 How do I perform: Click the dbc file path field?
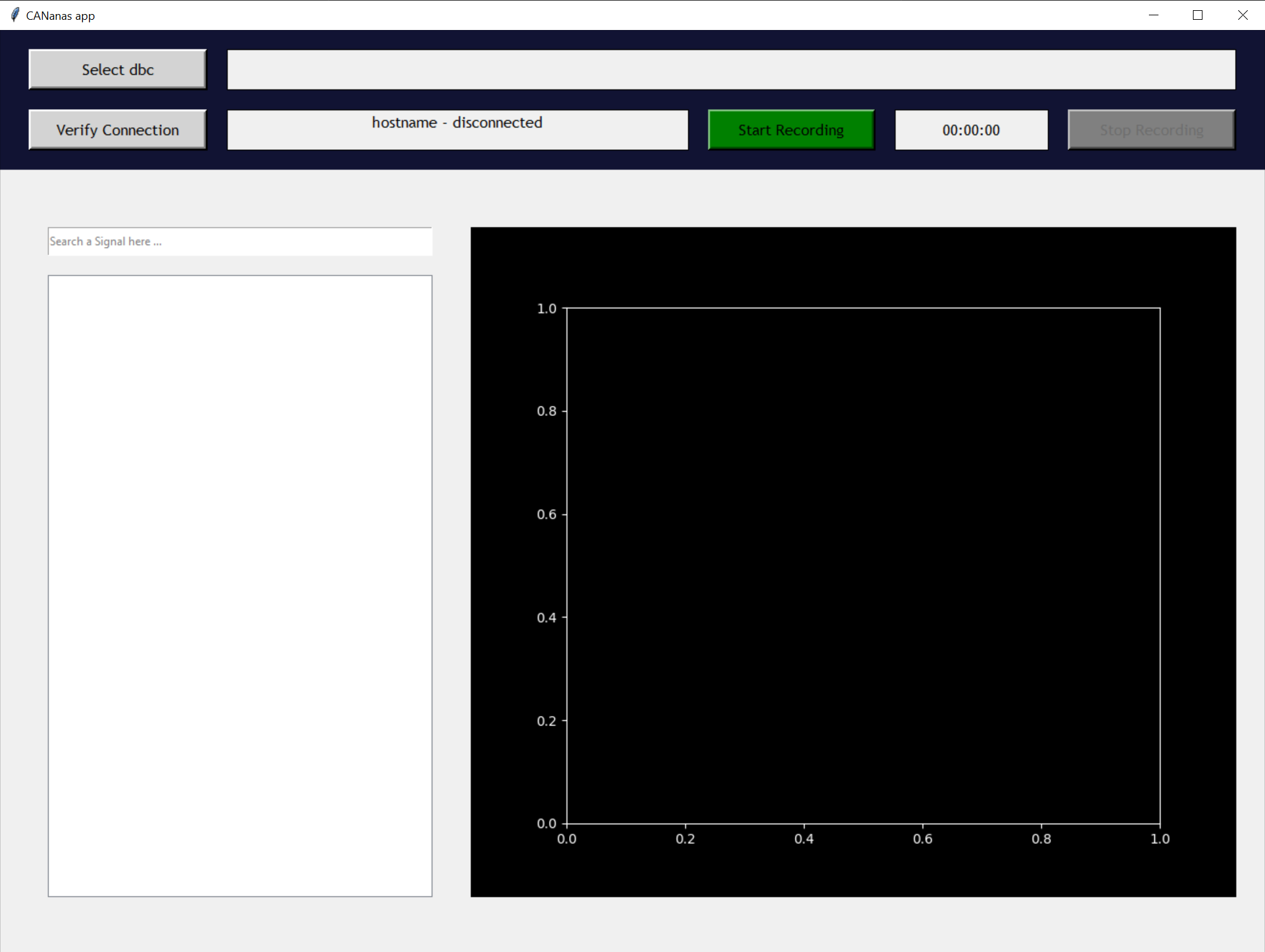[x=731, y=70]
